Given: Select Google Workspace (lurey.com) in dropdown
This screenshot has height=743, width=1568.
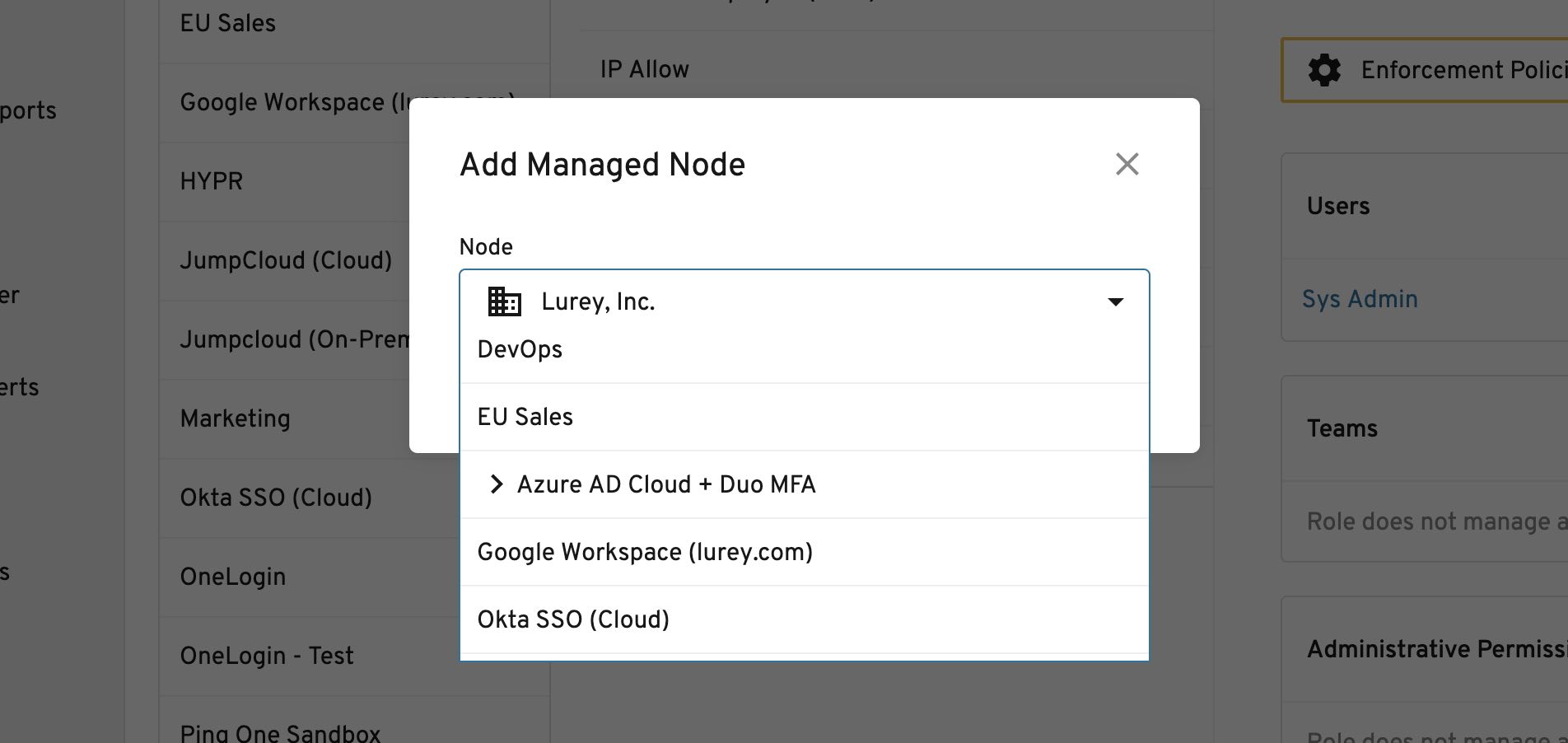Looking at the screenshot, I should click(804, 552).
